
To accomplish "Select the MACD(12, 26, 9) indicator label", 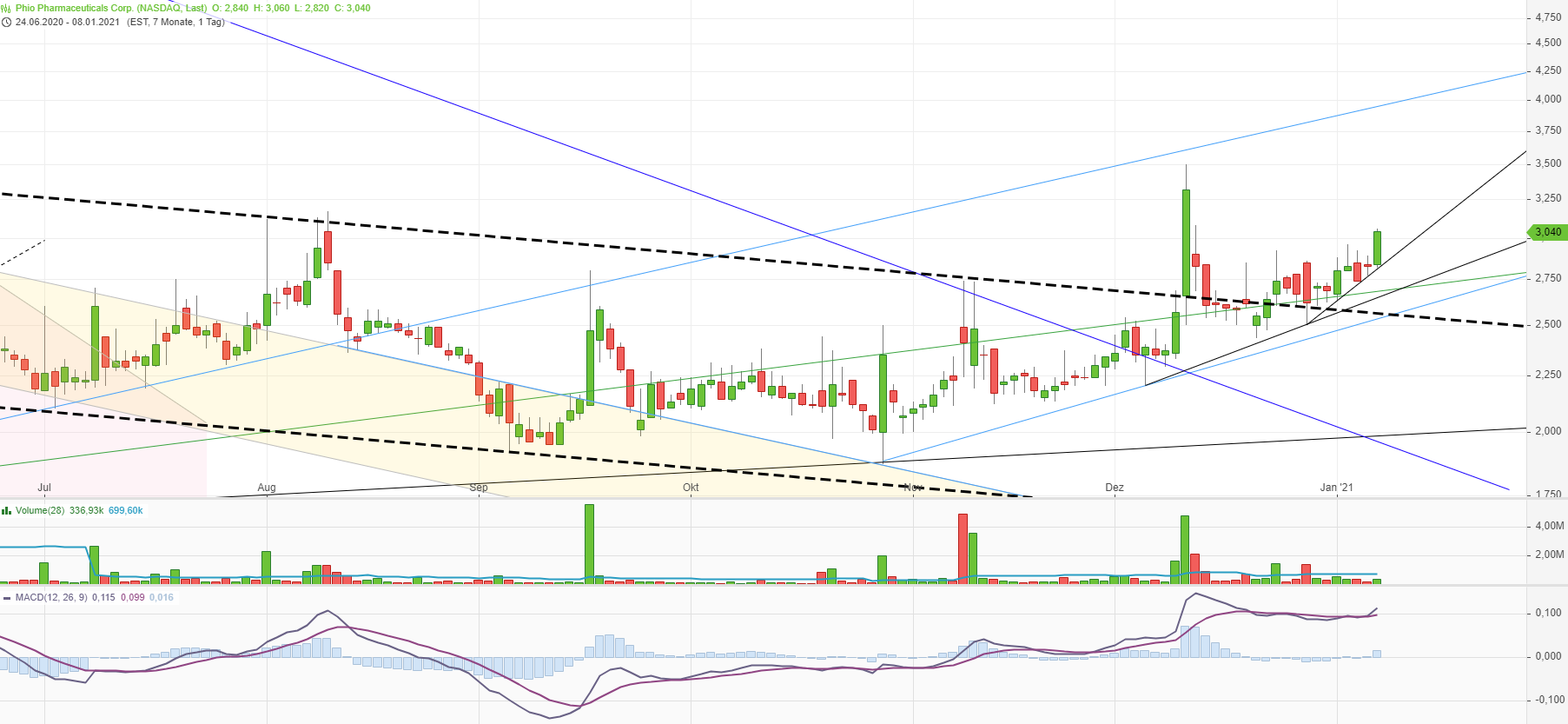I will tap(51, 597).
